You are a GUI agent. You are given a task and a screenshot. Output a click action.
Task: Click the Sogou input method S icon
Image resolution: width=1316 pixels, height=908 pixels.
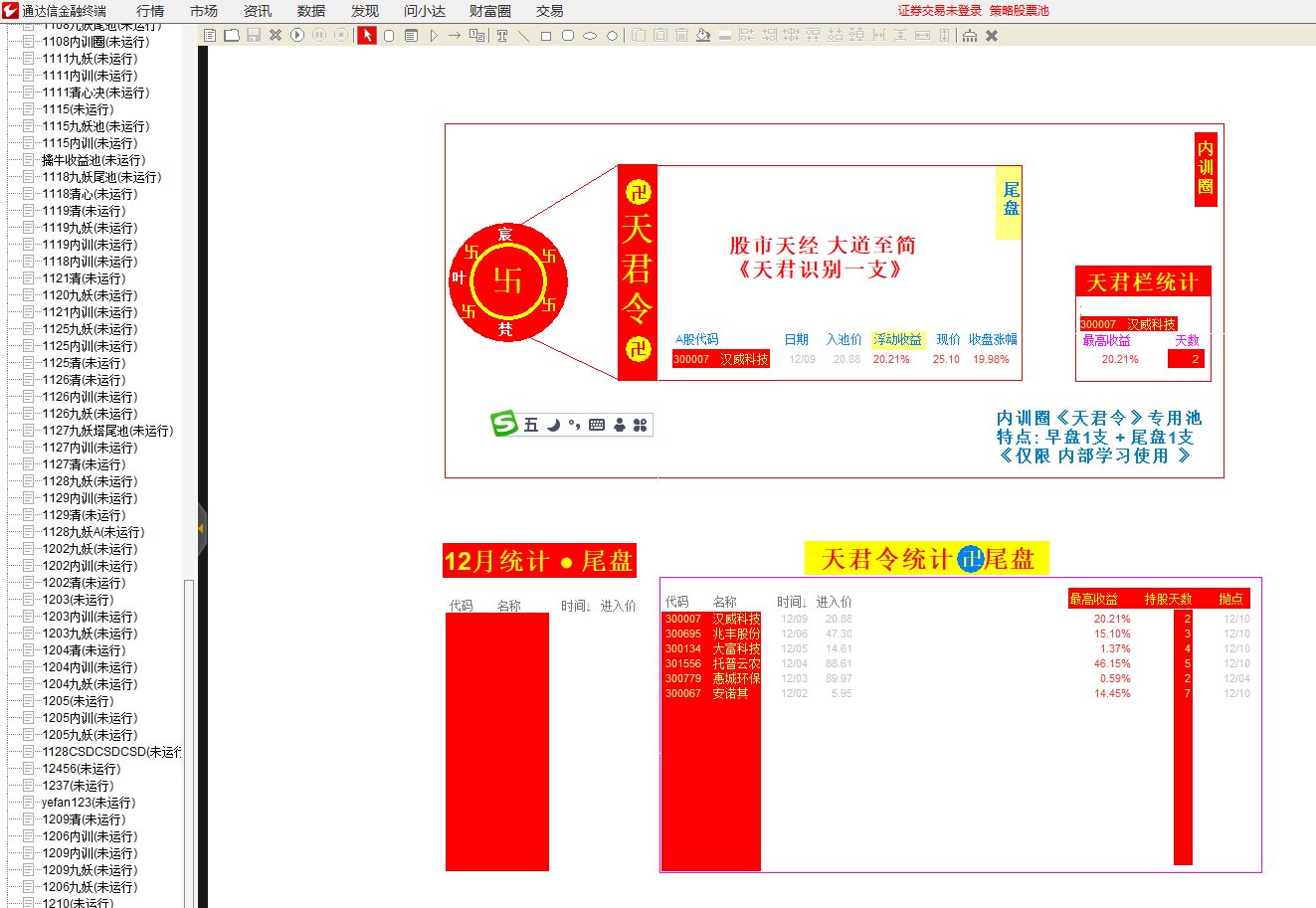504,424
